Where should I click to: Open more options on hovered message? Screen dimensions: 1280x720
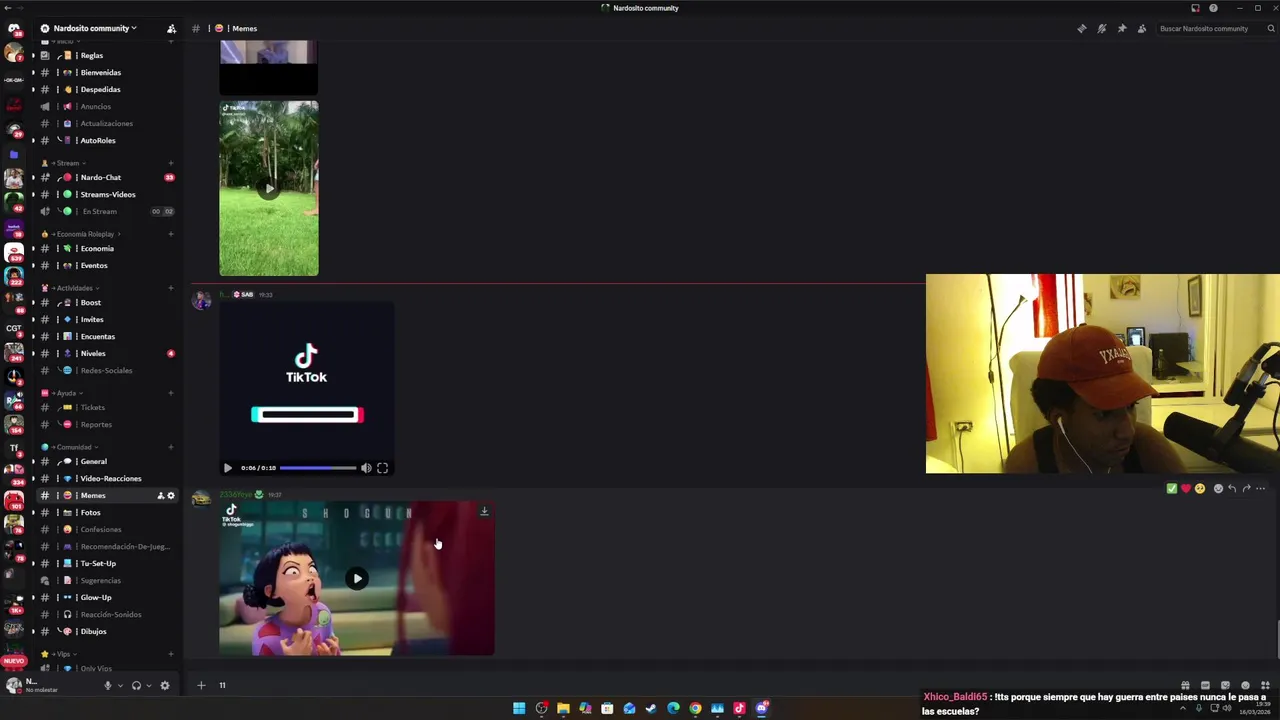click(1260, 488)
